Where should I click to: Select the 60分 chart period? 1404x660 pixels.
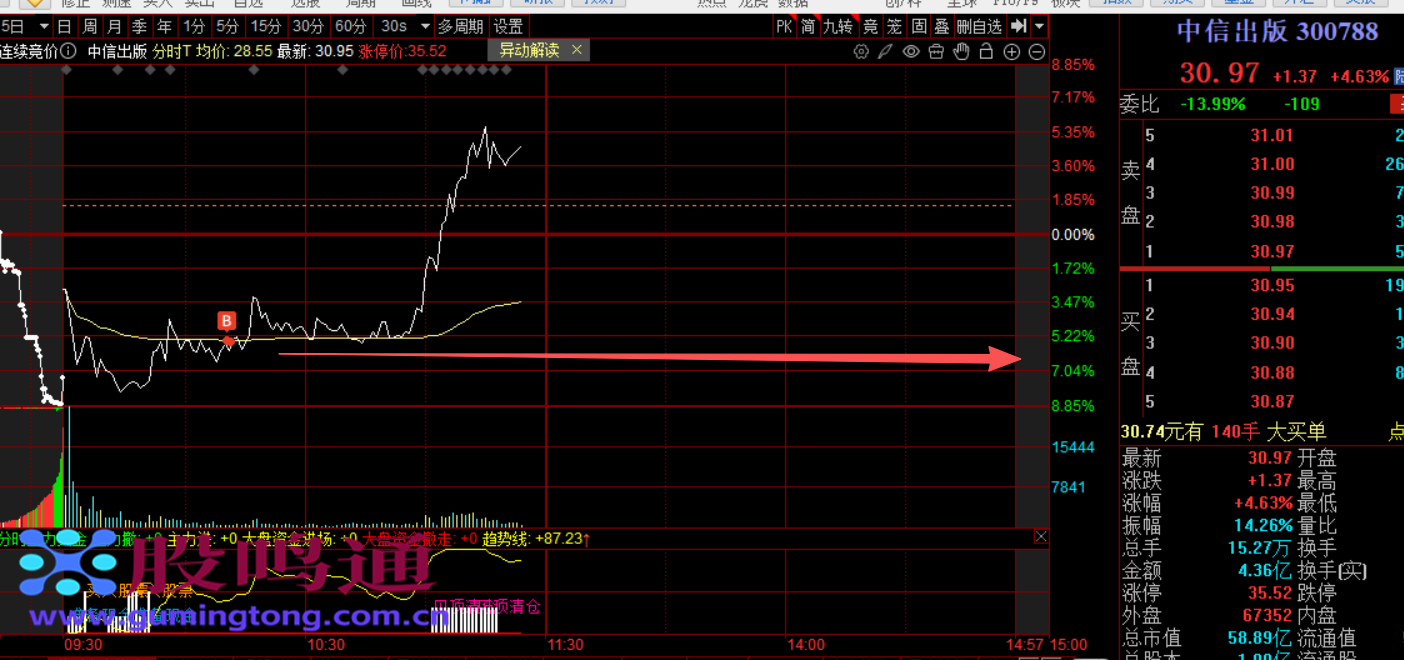pos(351,26)
